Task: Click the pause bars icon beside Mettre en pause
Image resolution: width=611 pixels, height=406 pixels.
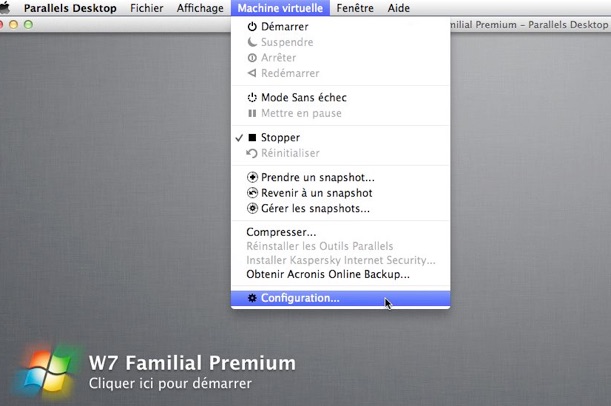Action: (252, 113)
